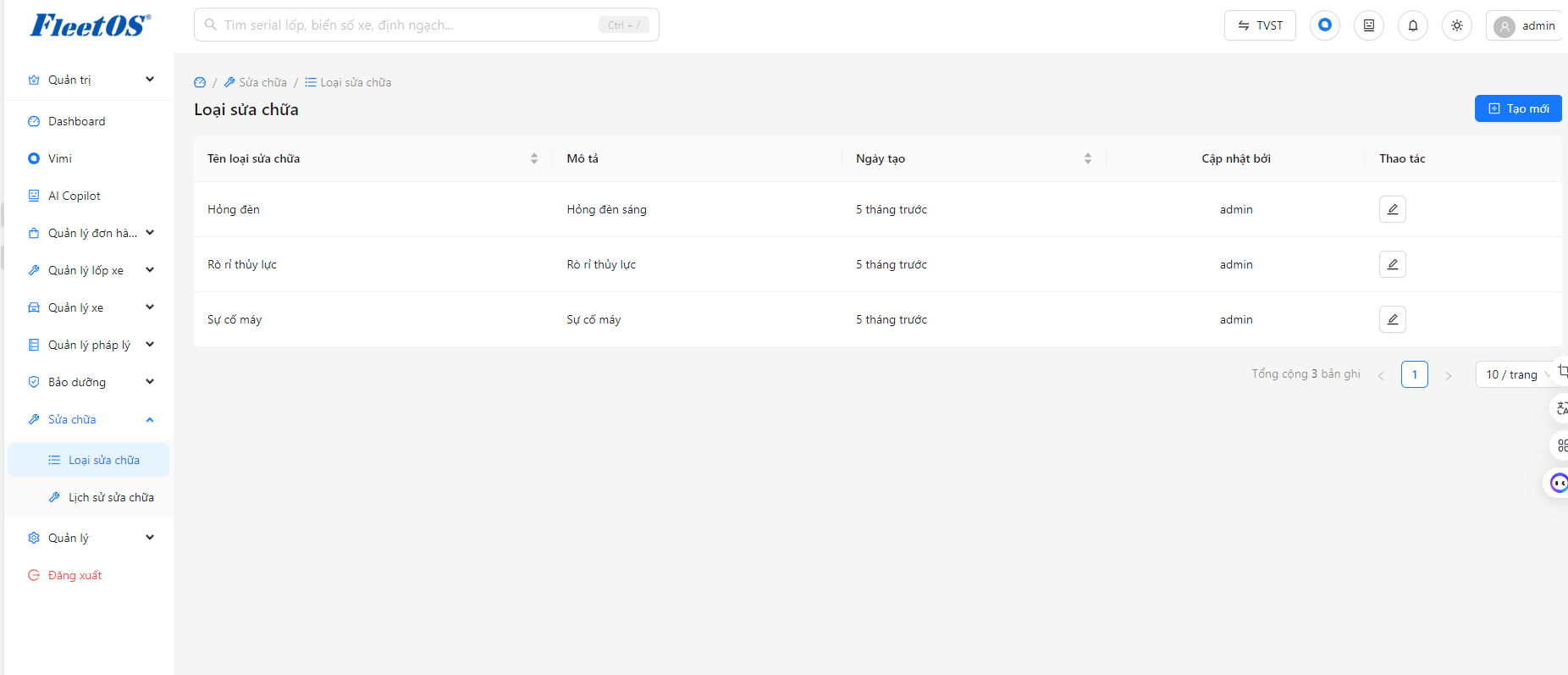Image resolution: width=1568 pixels, height=675 pixels.
Task: Click the FleetOS logo
Action: coord(91,25)
